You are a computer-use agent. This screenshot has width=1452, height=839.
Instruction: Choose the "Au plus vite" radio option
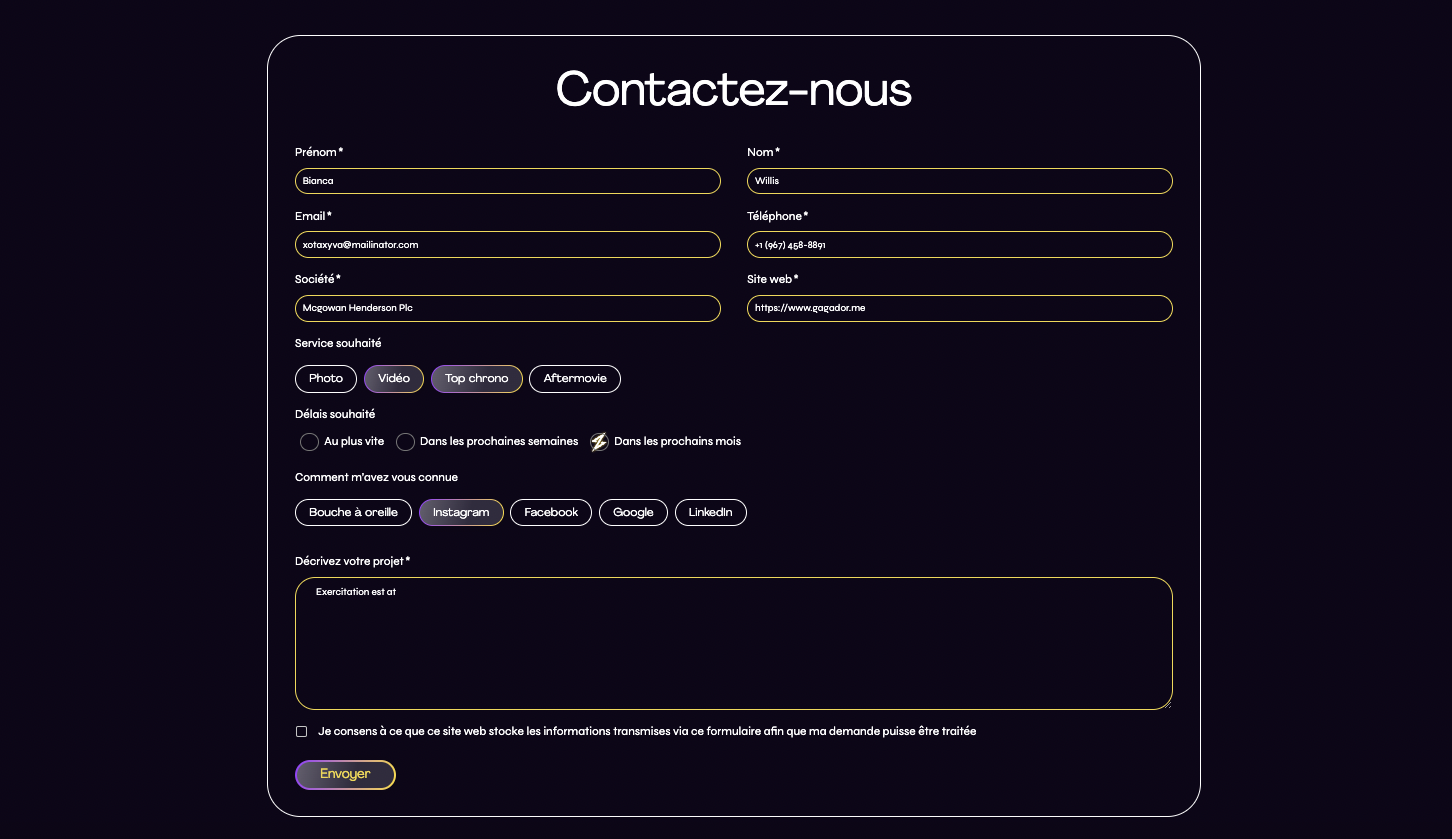310,442
